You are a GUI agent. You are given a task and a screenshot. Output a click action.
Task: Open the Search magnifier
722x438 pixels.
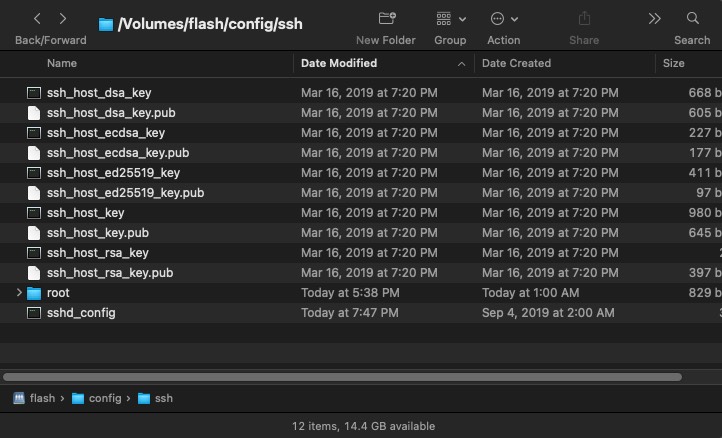(693, 18)
